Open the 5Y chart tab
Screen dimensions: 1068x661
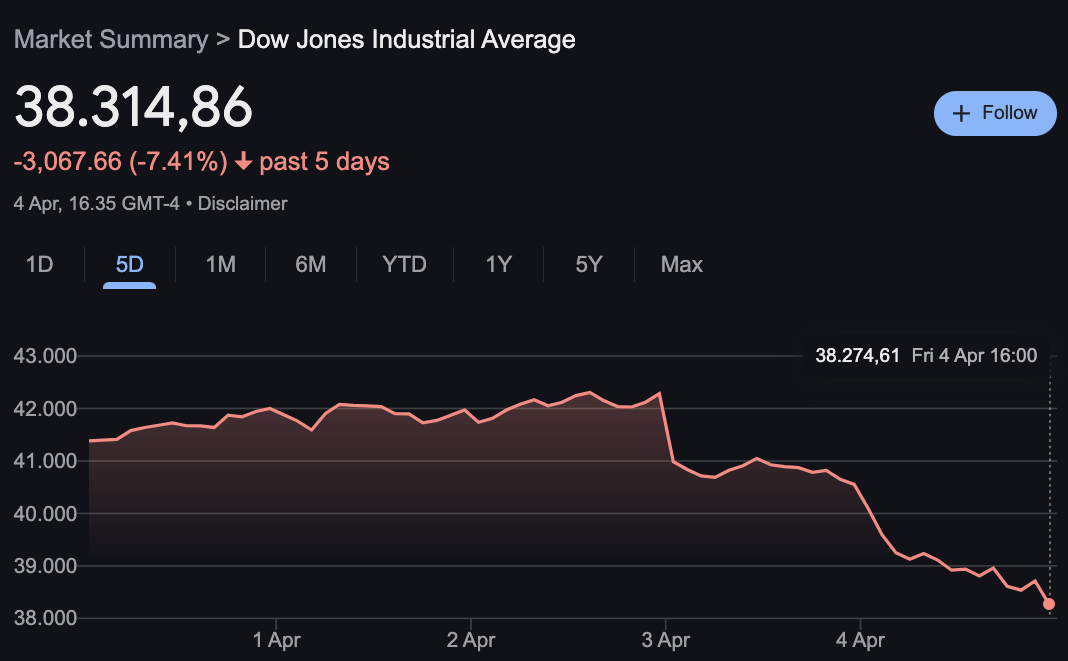tap(588, 264)
